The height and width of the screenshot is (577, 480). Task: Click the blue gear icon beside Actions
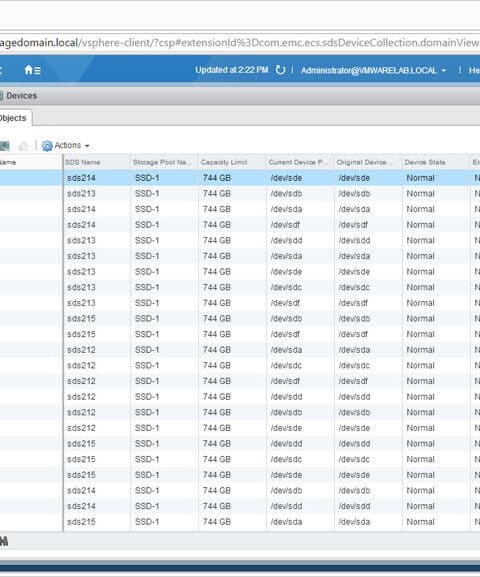[47, 146]
